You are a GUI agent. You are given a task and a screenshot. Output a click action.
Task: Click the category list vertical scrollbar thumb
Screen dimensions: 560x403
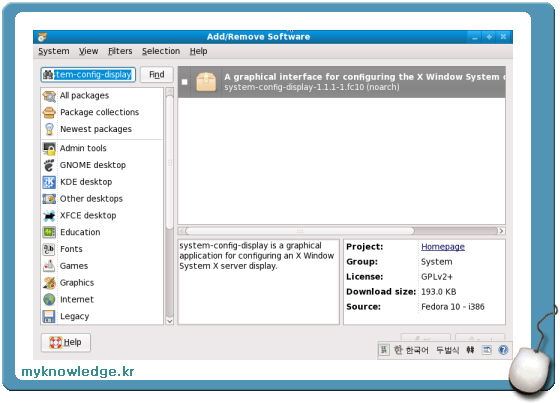tap(170, 163)
